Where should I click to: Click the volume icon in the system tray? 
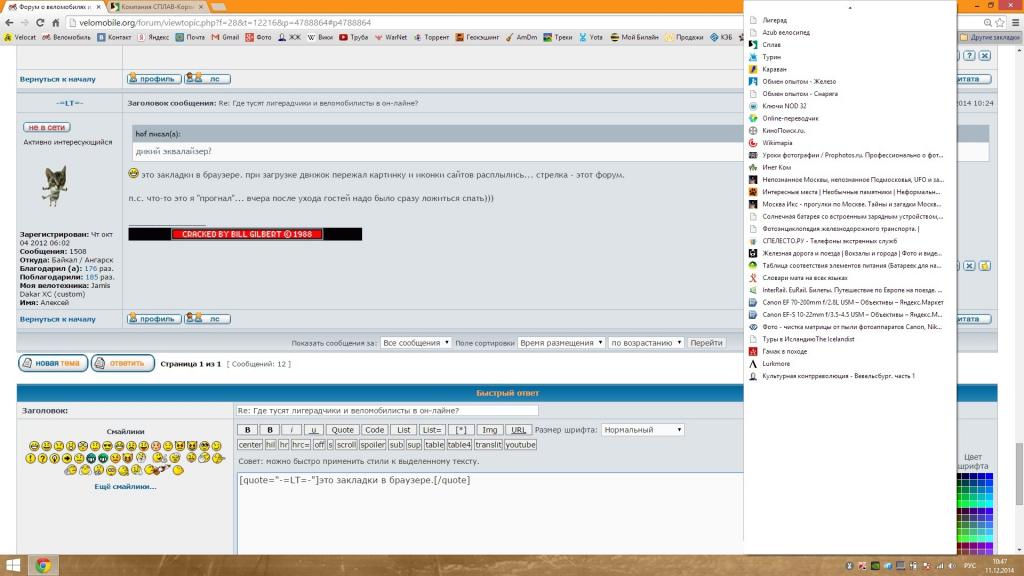point(952,566)
